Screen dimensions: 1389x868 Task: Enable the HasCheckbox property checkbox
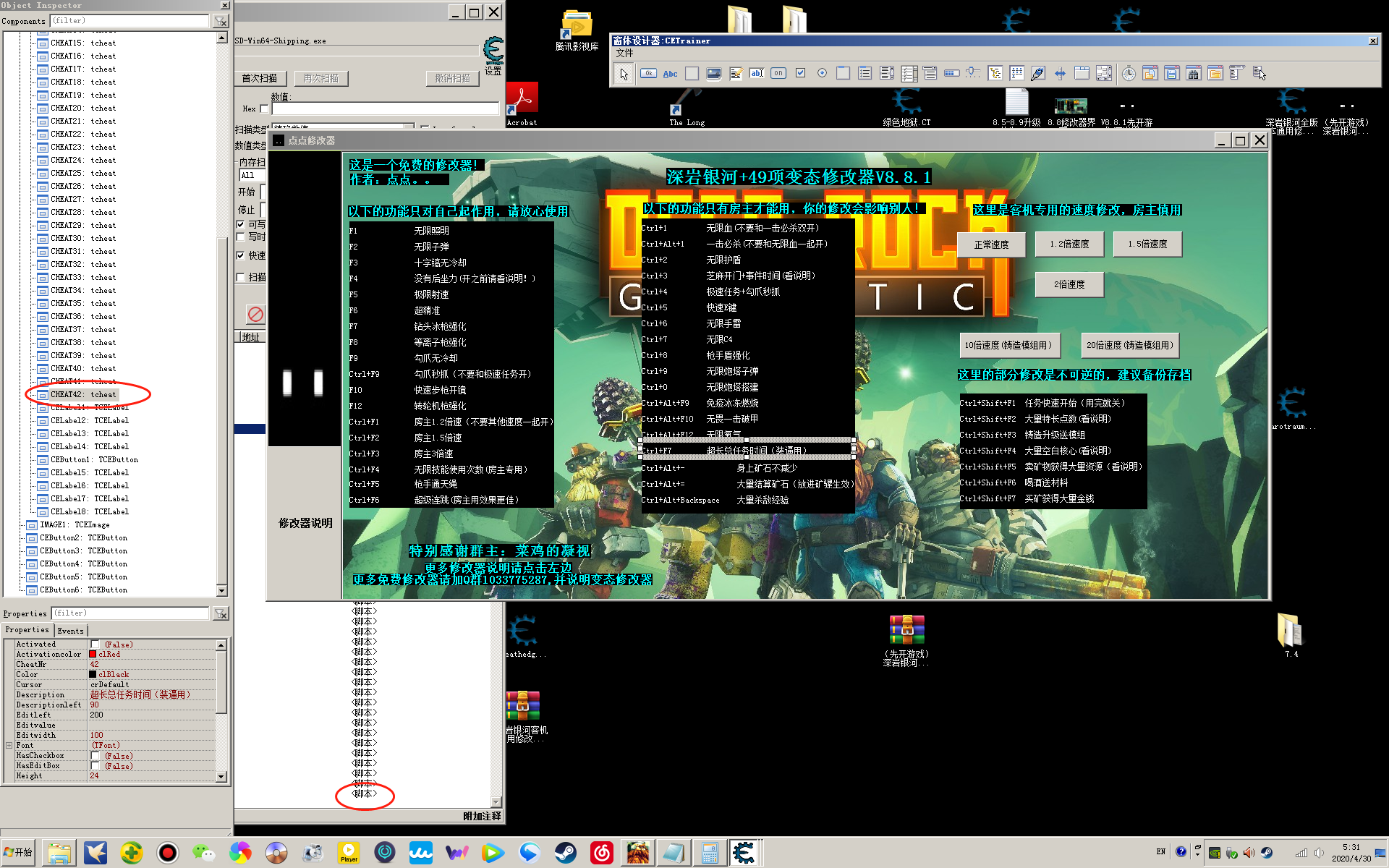point(95,756)
